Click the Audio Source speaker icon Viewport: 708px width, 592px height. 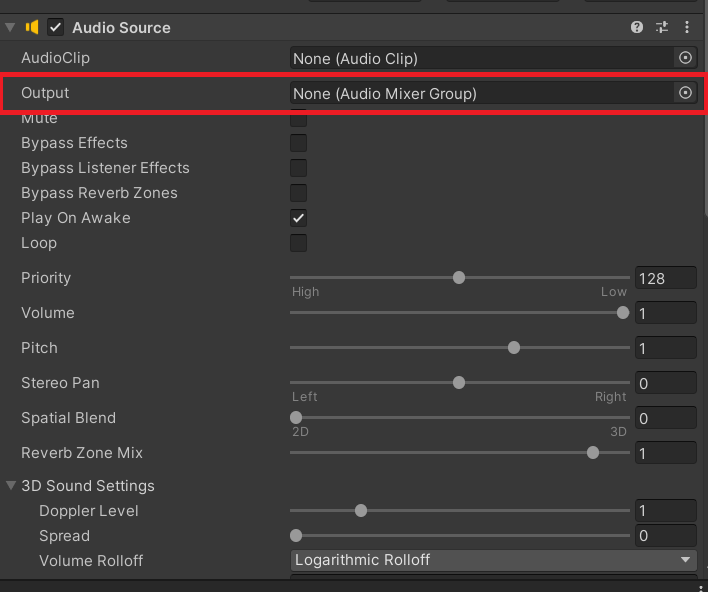(x=32, y=27)
